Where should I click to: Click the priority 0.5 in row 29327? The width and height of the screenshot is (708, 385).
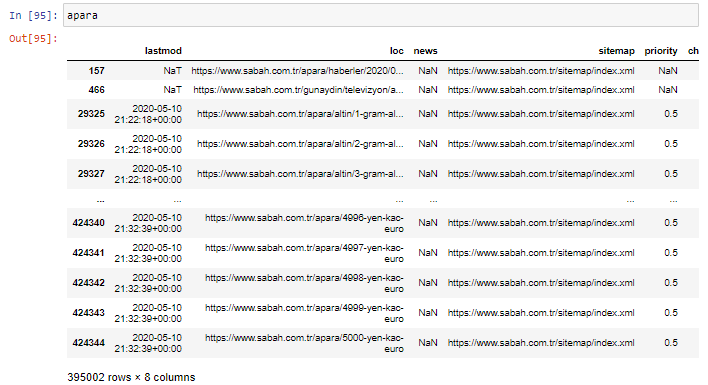[671, 174]
